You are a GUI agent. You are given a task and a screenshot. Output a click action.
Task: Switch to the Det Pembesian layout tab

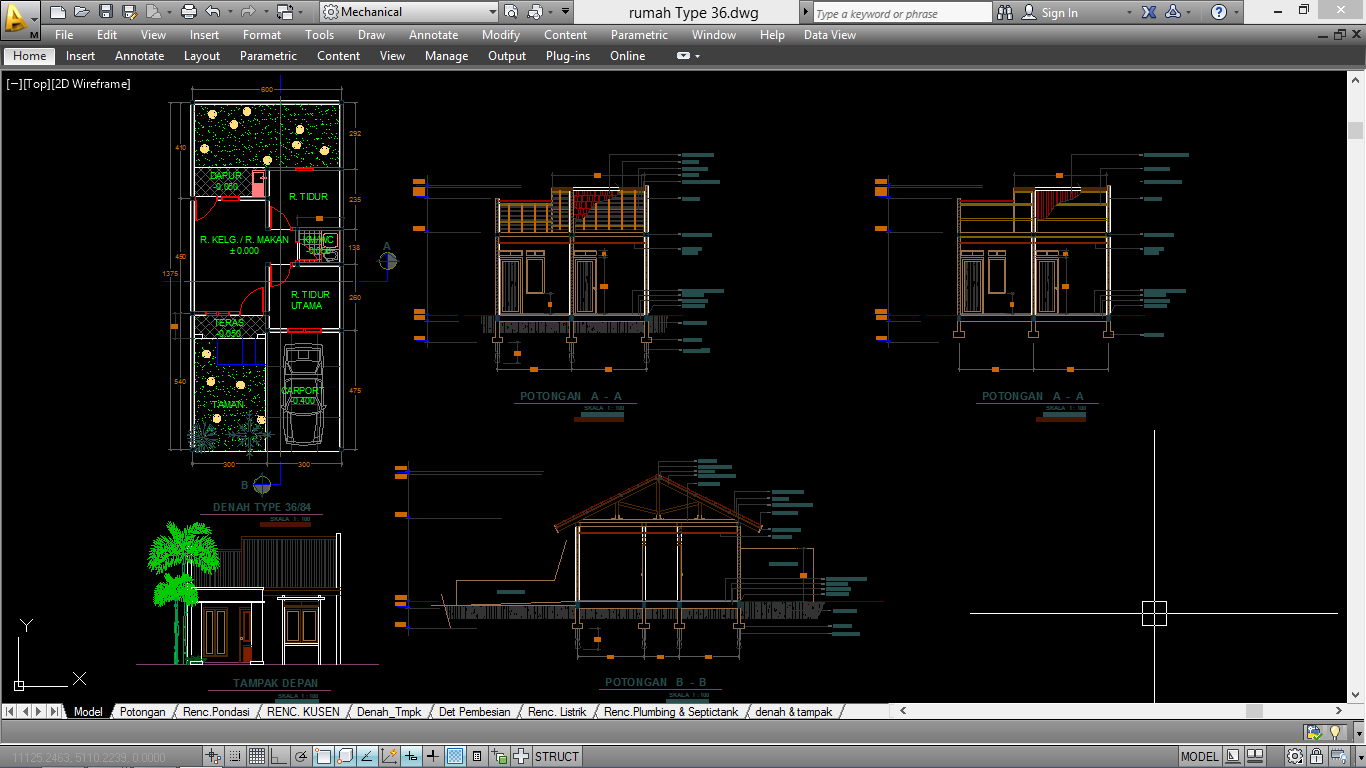click(474, 712)
